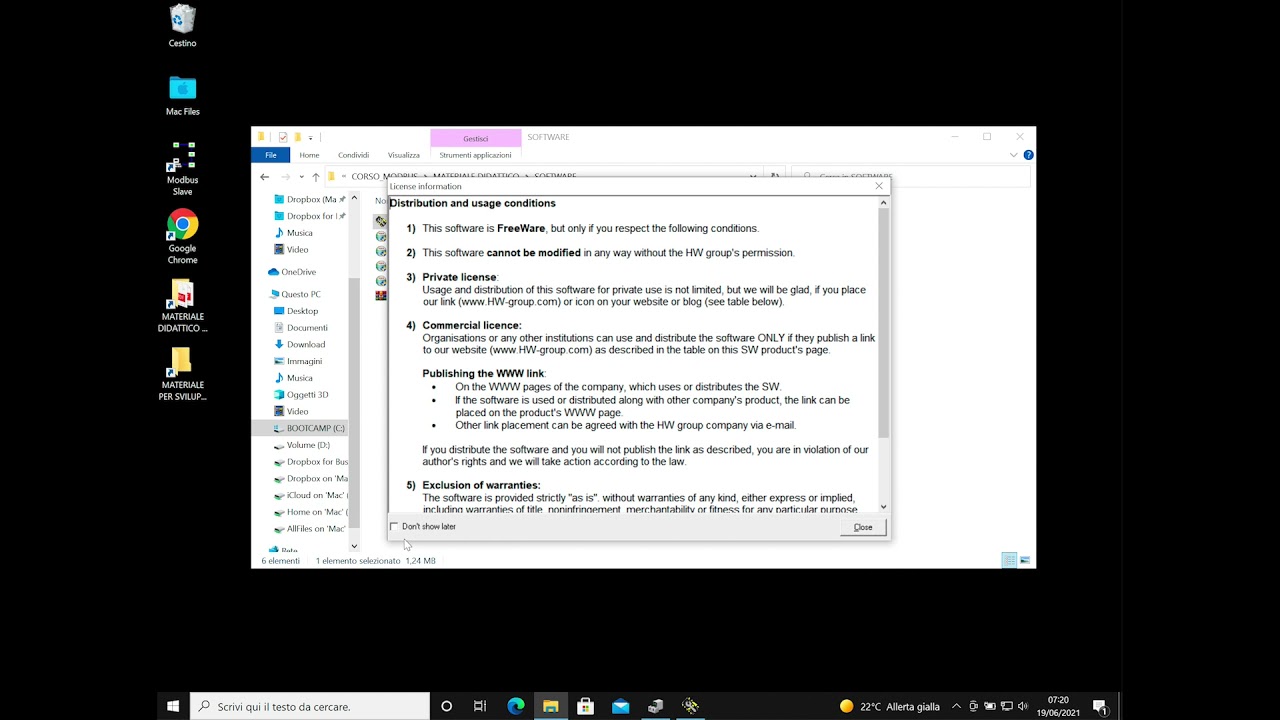Open the Cestino recycle bin icon
Viewport: 1280px width, 720px height.
(183, 26)
